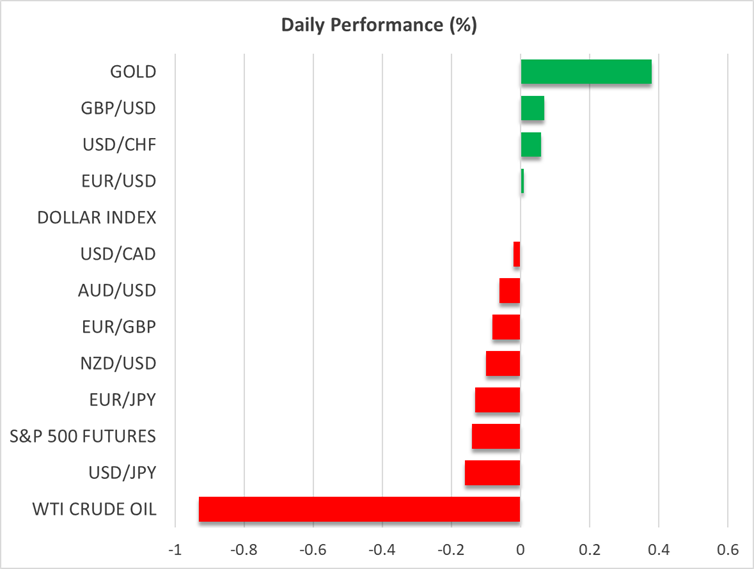This screenshot has width=754, height=569.
Task: Click the red S&P 500 FUTURES bar
Action: tap(496, 436)
